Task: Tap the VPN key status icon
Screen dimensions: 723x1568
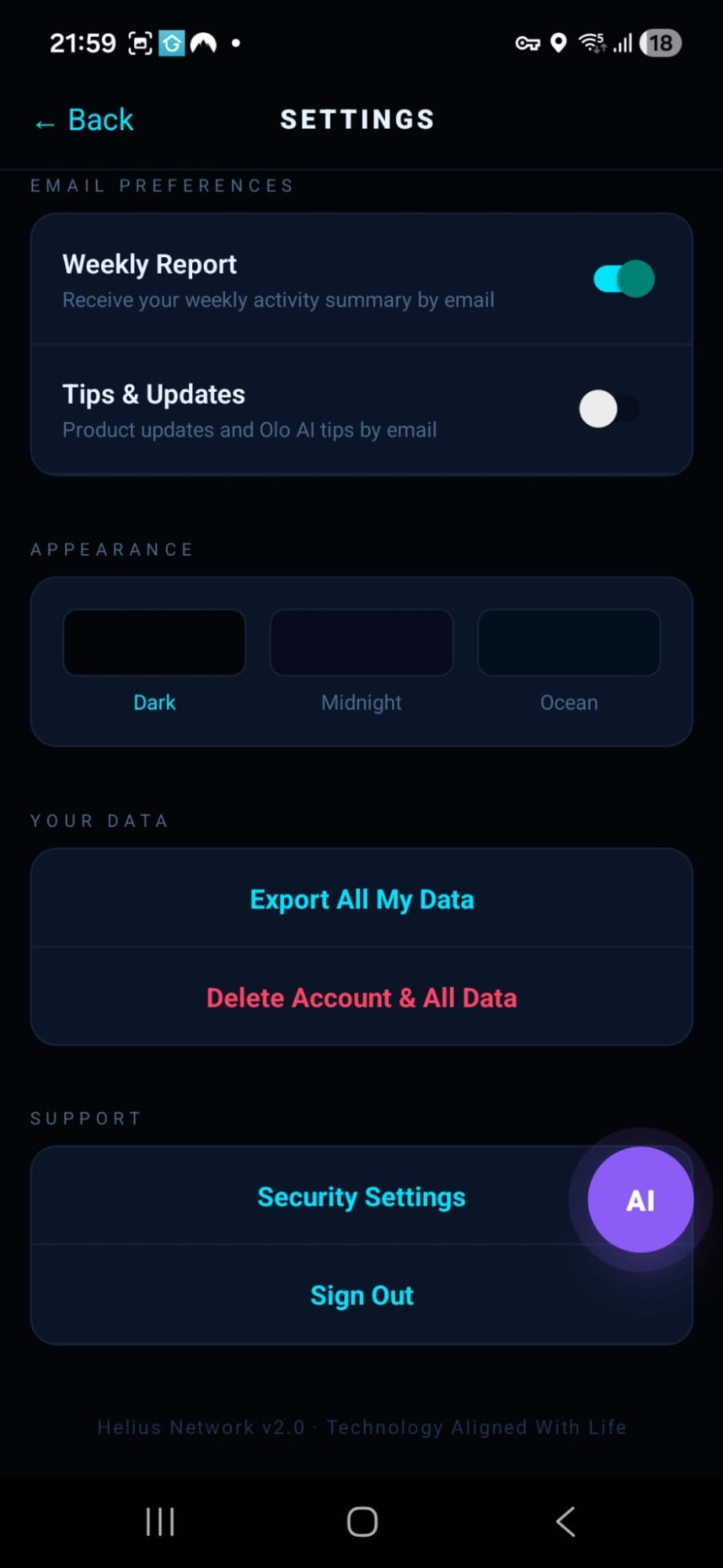Action: click(x=527, y=43)
